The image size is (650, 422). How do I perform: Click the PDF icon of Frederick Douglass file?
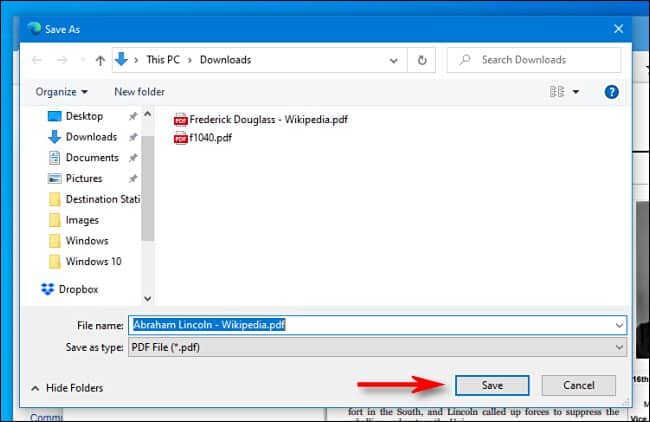[180, 119]
